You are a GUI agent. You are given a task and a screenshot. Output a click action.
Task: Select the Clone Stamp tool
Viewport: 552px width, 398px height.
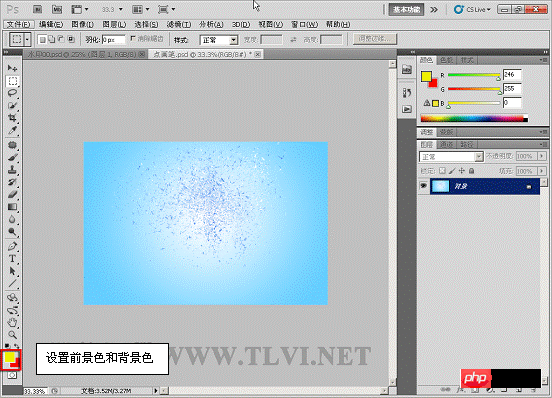[12, 170]
